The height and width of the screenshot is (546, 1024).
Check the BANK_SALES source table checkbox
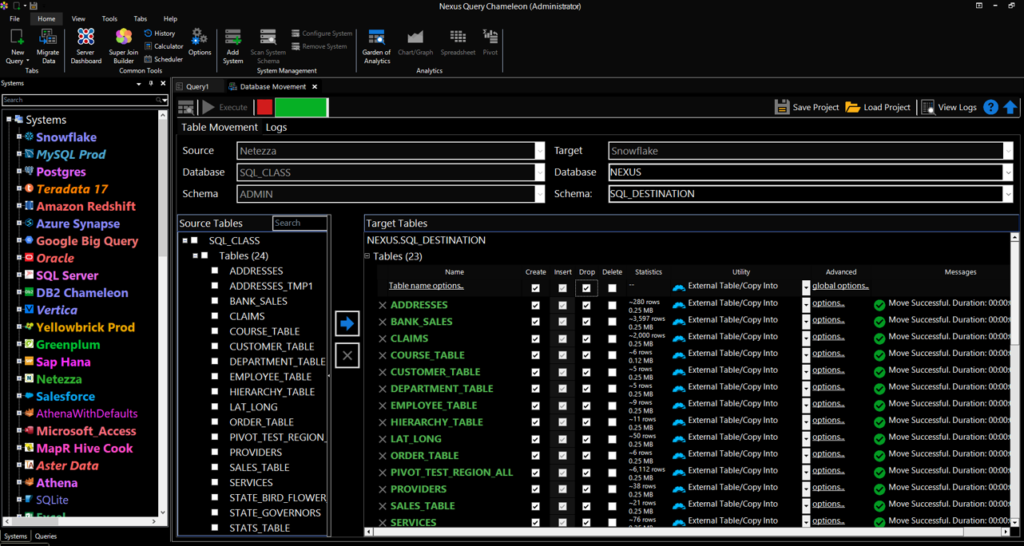pyautogui.click(x=215, y=301)
